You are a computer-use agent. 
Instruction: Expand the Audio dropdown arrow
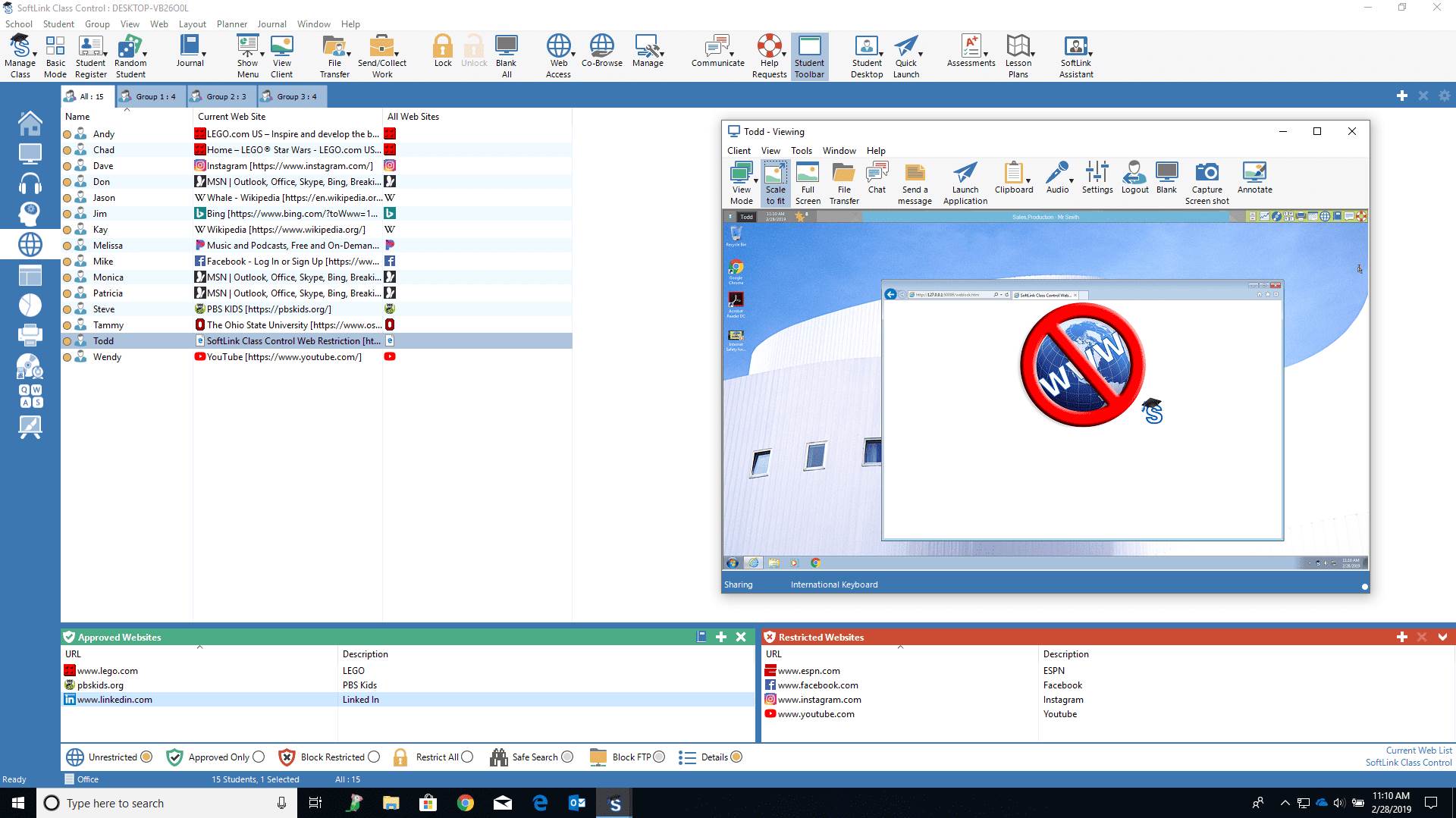(1072, 181)
